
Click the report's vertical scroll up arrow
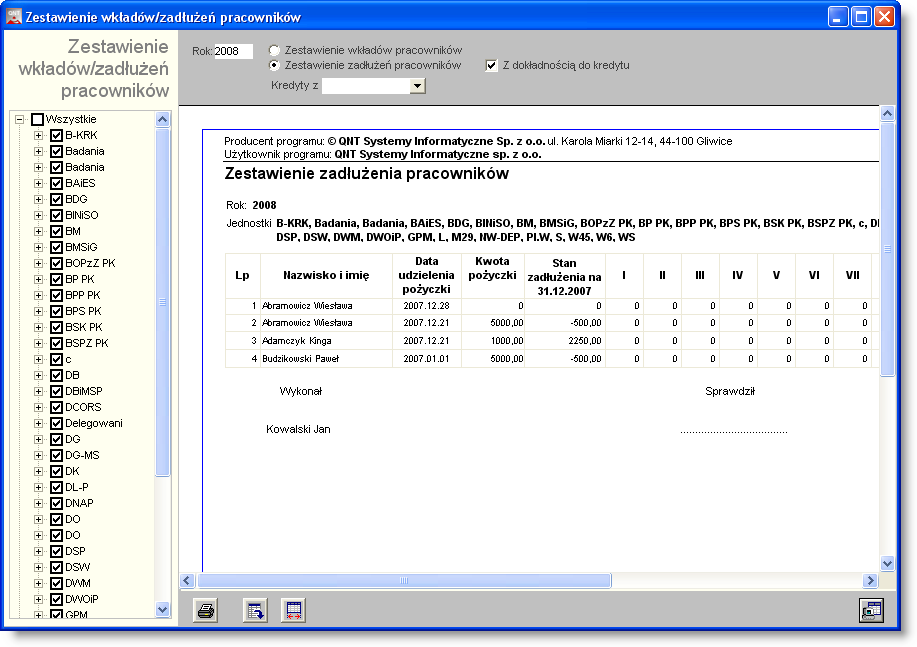pos(887,113)
